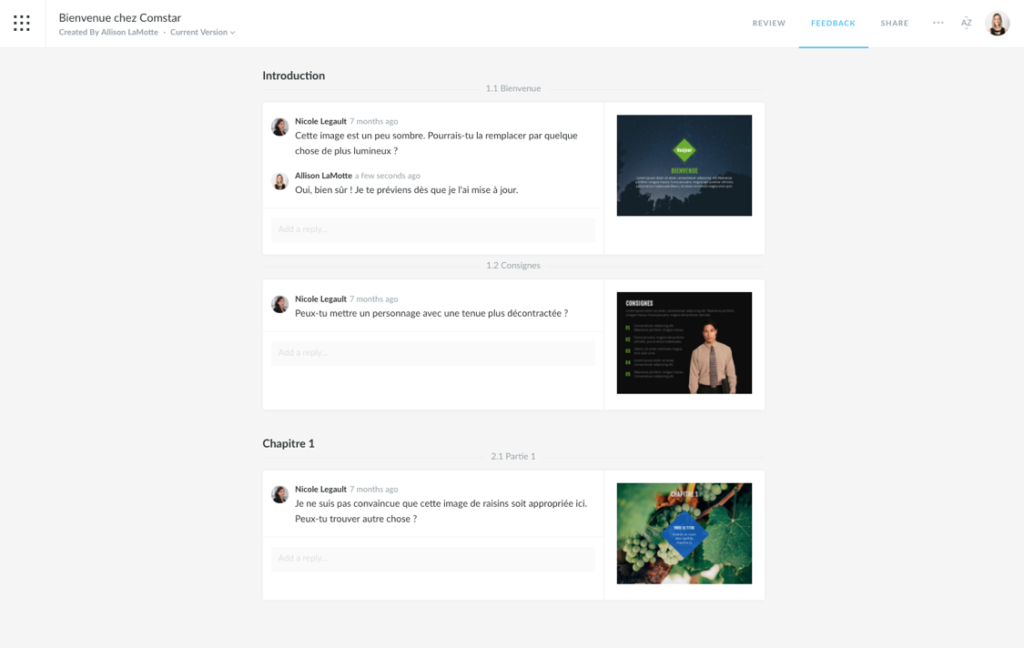The width and height of the screenshot is (1024, 648).
Task: Click Allison LaMotte's avatar next to her reply
Action: coord(281,182)
